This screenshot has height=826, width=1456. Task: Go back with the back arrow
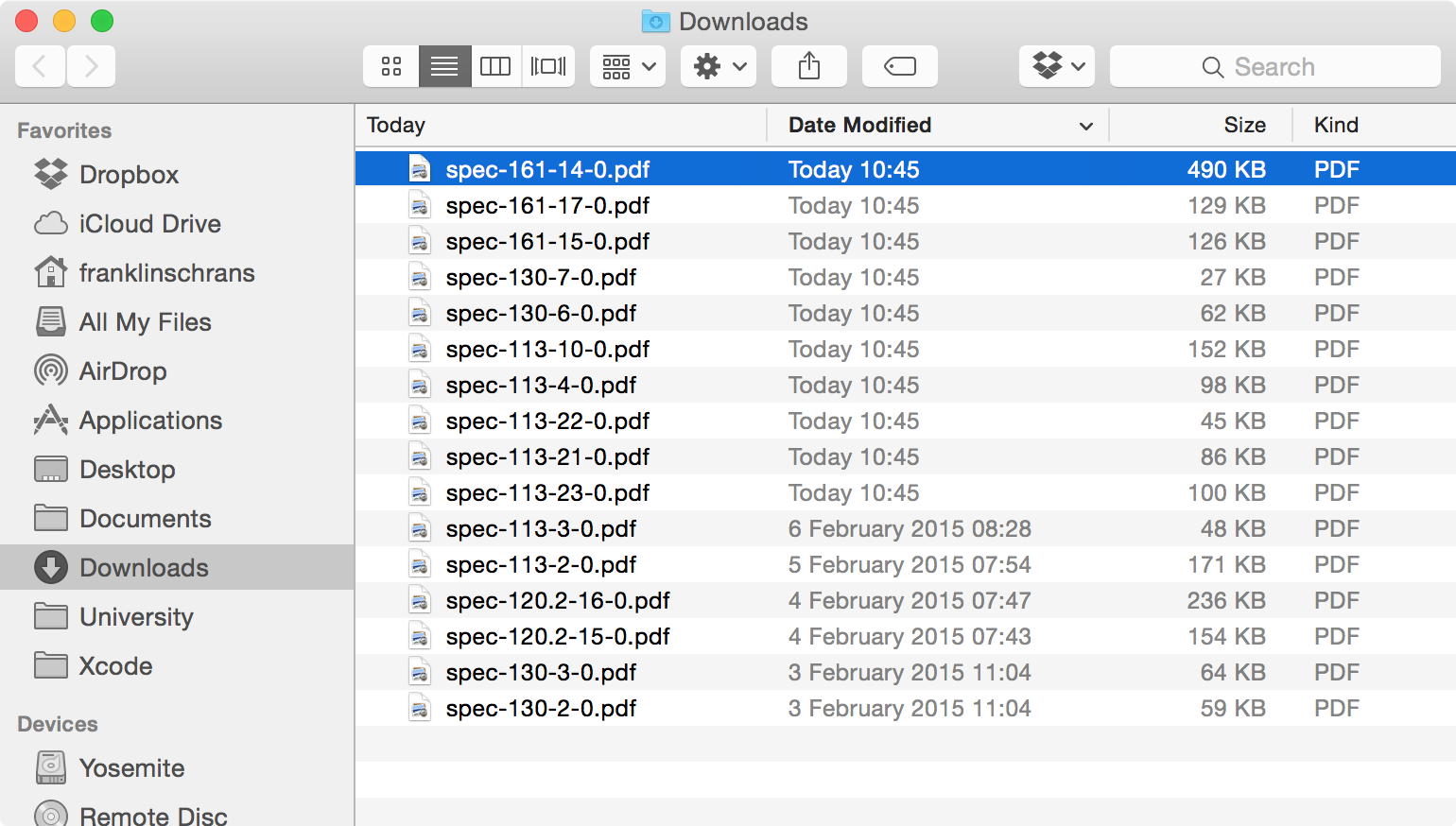[40, 66]
